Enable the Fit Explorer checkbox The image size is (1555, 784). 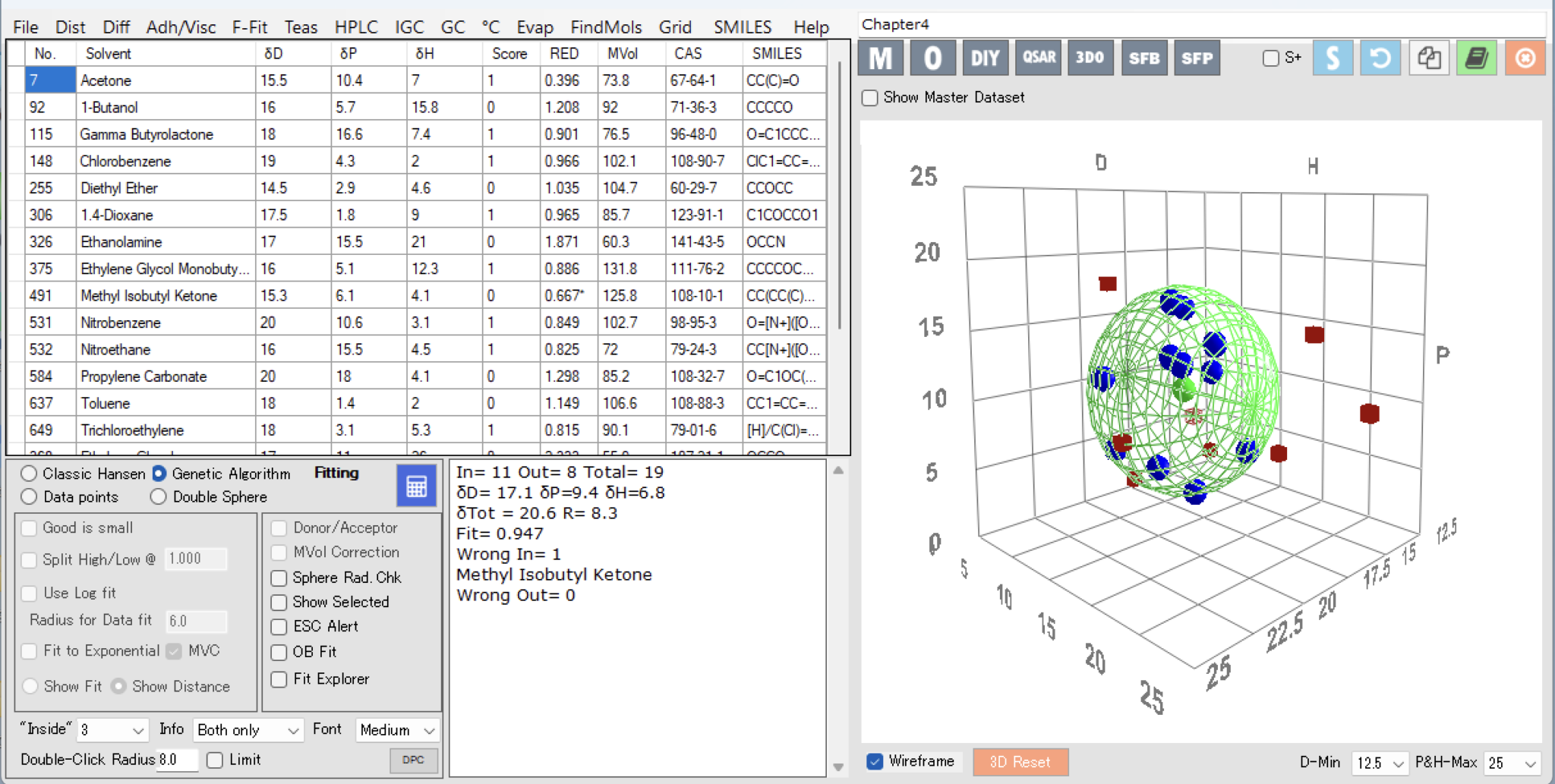coord(279,679)
